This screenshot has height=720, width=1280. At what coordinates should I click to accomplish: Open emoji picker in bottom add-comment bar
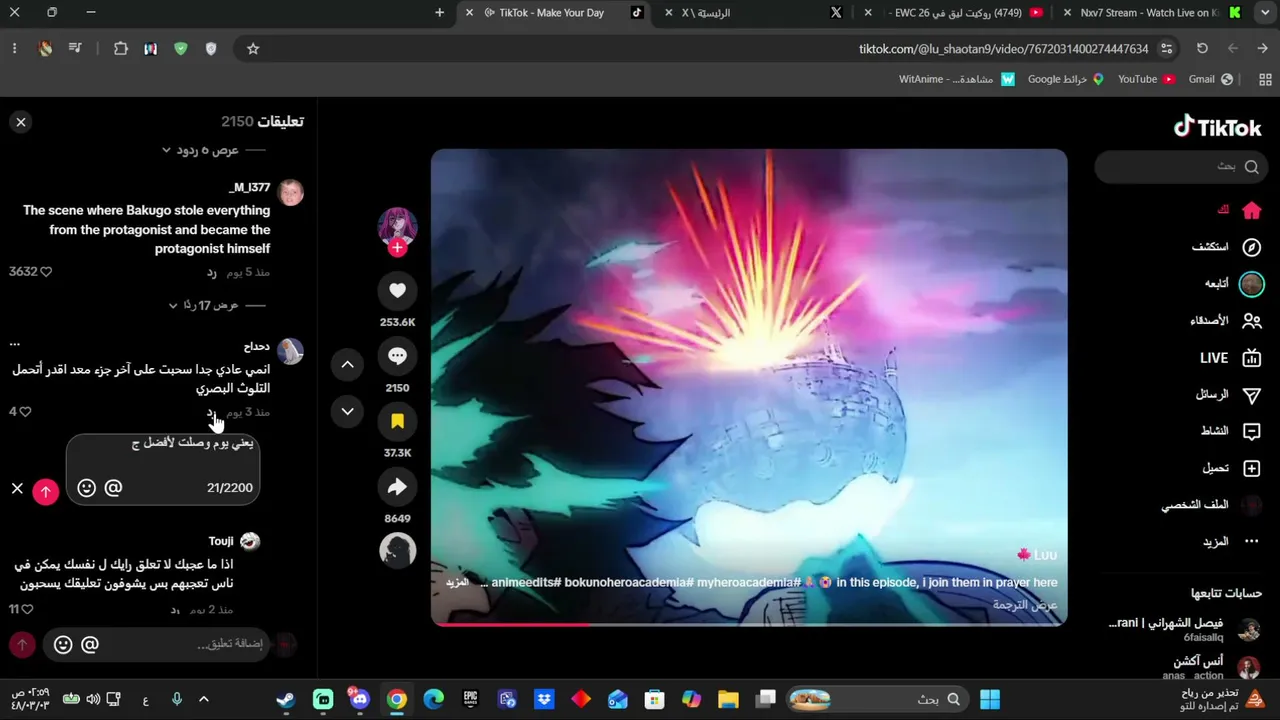[63, 645]
